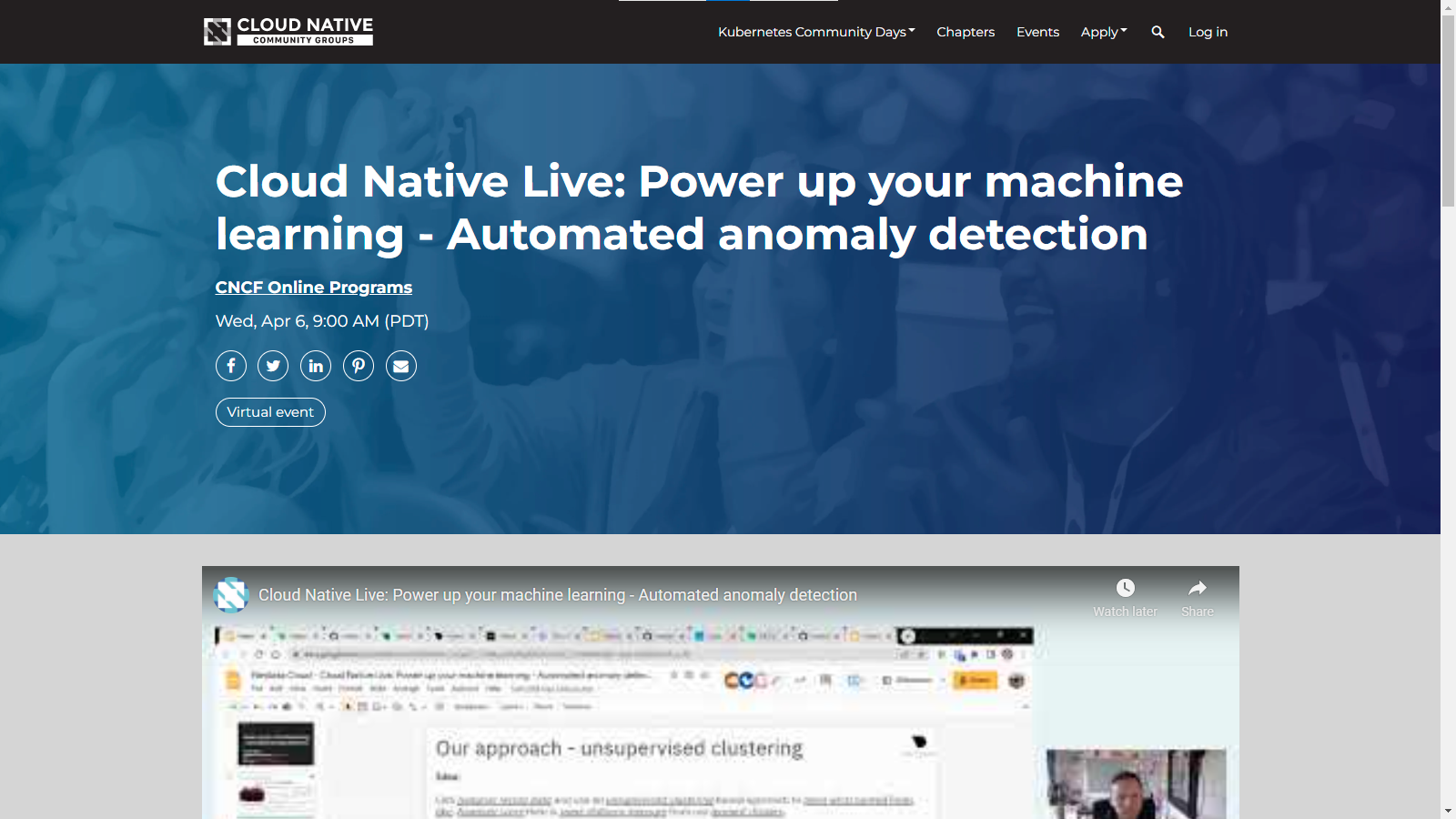This screenshot has width=1456, height=819.
Task: Share event via email icon
Action: tap(401, 366)
